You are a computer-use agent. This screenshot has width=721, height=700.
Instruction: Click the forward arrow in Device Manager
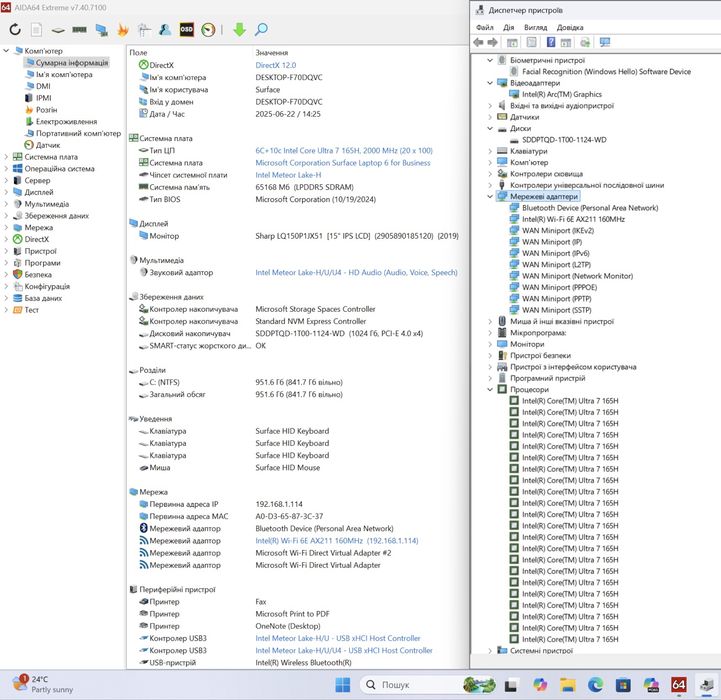[x=492, y=43]
